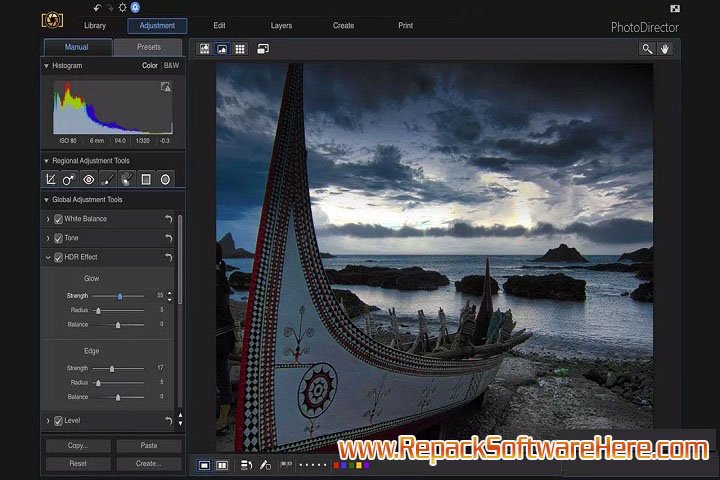The height and width of the screenshot is (480, 720).
Task: Toggle histogram clipping warning icon
Action: point(166,86)
